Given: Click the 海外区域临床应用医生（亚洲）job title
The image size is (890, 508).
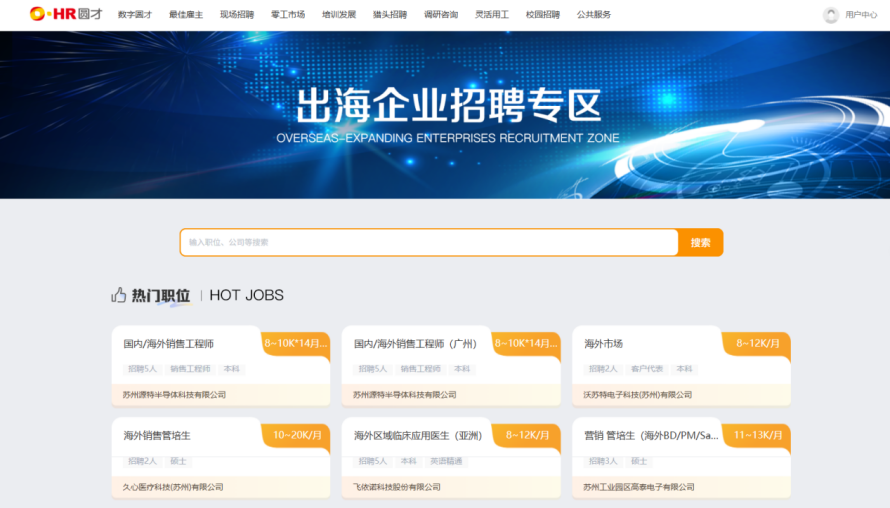Looking at the screenshot, I should (418, 436).
